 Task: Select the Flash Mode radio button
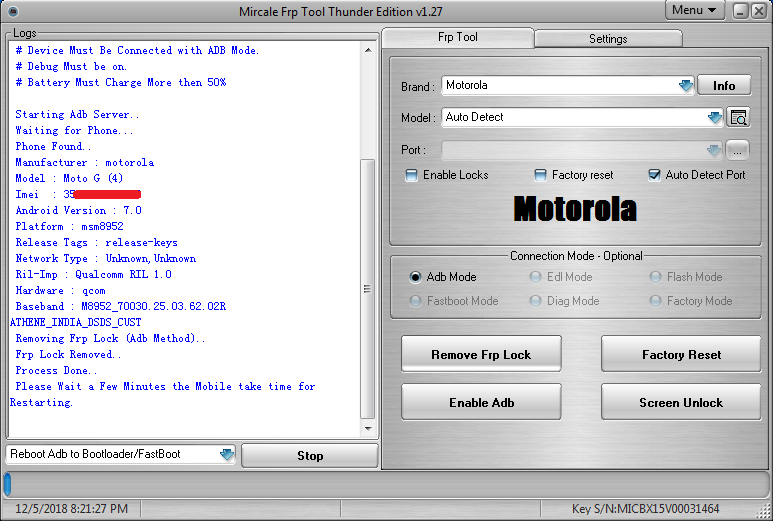point(655,277)
